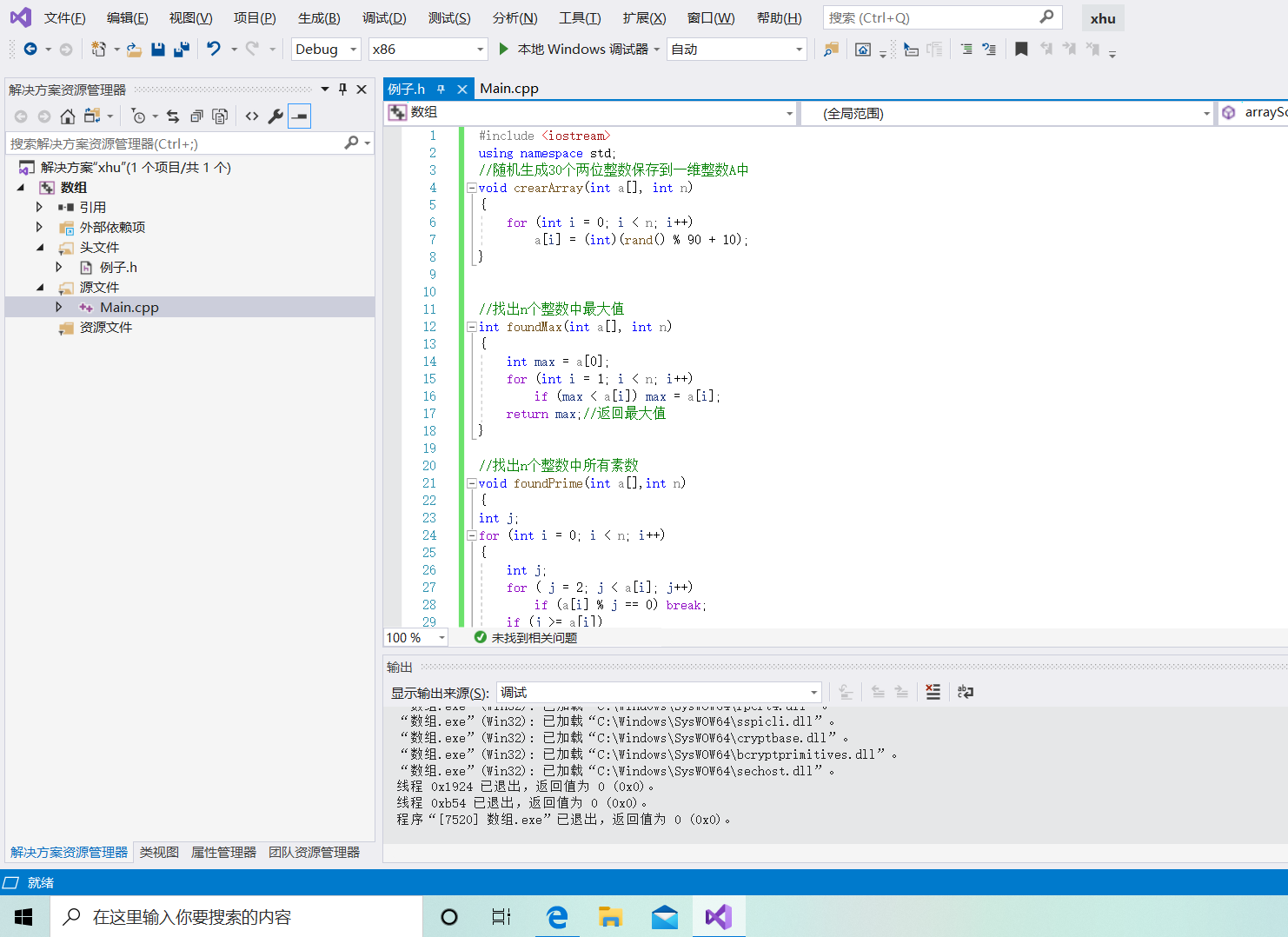Expand the 引用 references node
The image size is (1288, 937).
click(39, 207)
